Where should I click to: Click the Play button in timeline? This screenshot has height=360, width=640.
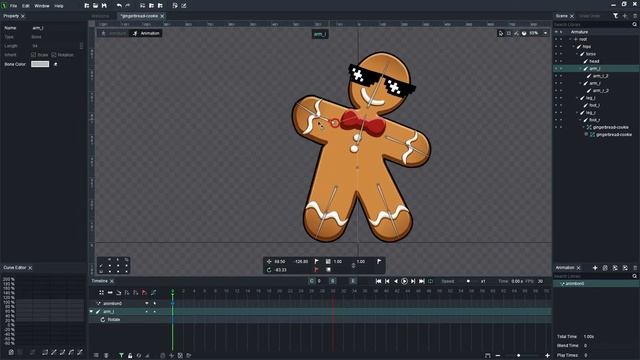(404, 281)
